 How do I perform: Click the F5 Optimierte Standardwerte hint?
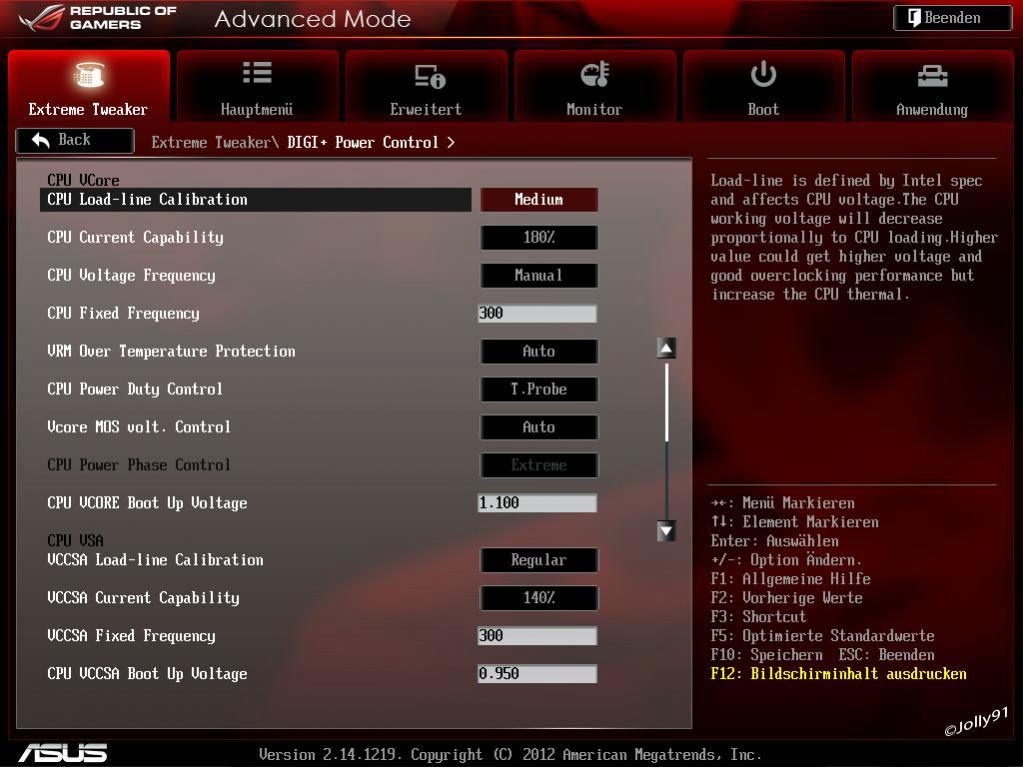click(x=823, y=636)
